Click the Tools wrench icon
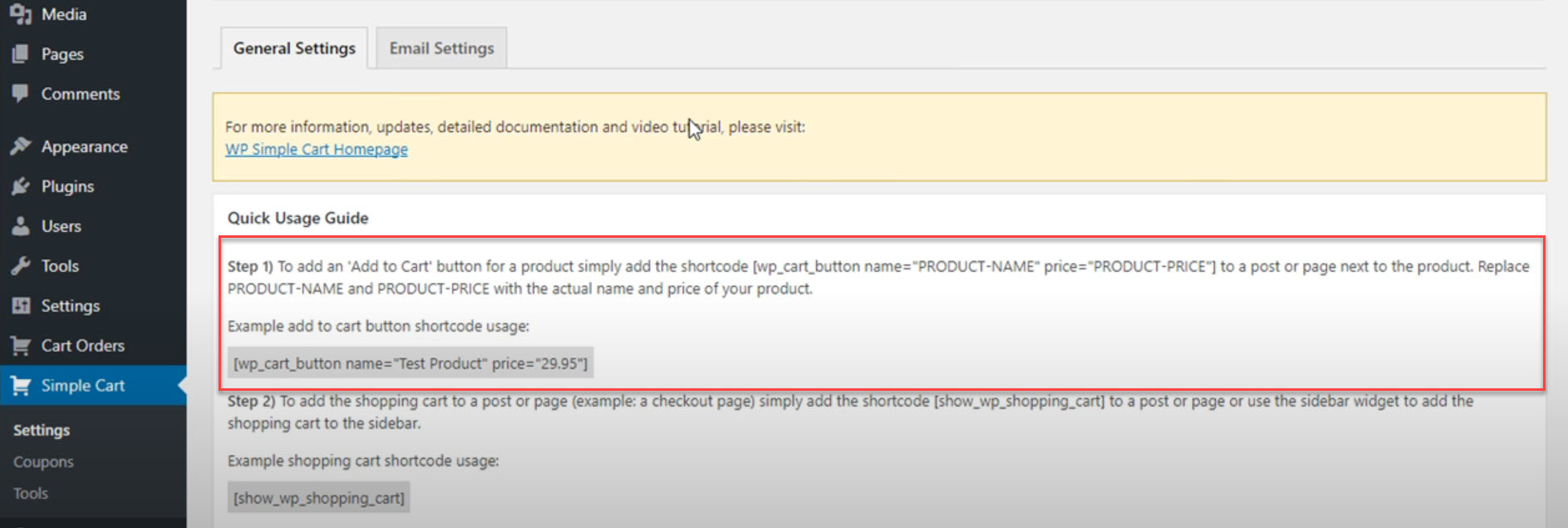1568x528 pixels. click(21, 266)
